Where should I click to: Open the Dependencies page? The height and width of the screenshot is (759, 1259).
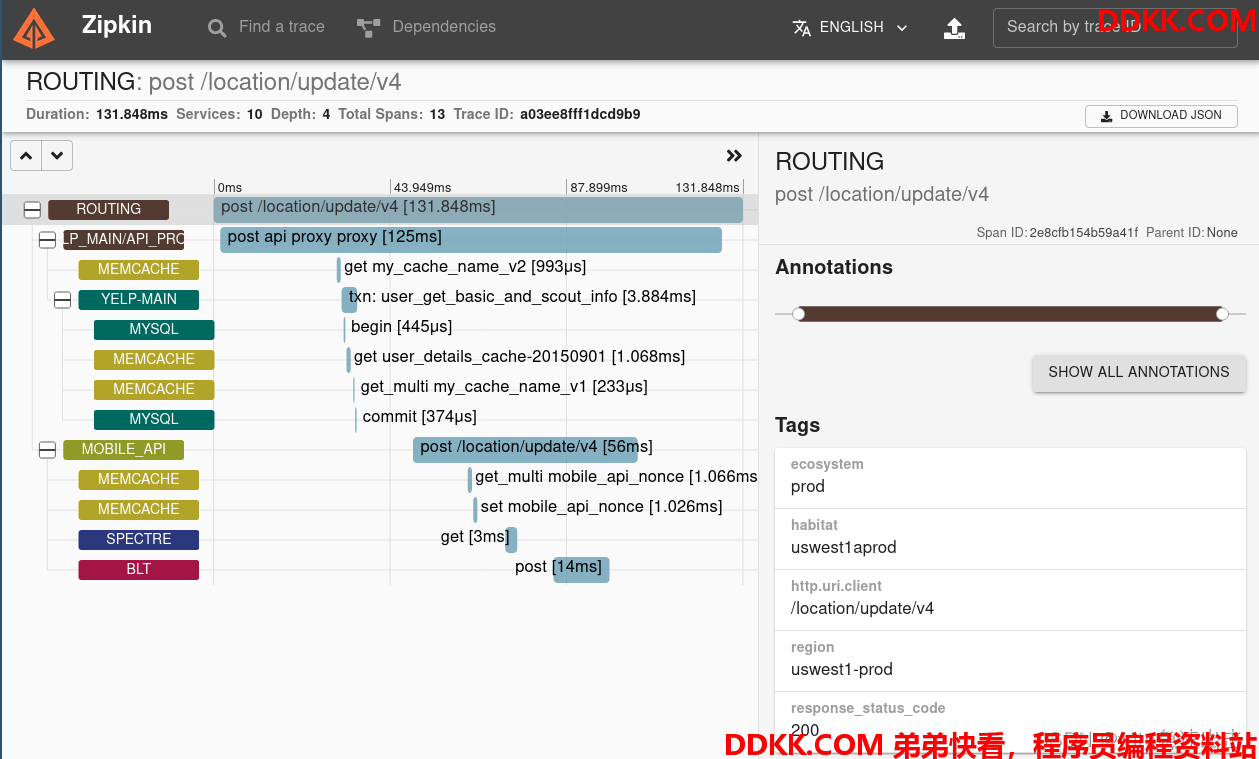426,27
